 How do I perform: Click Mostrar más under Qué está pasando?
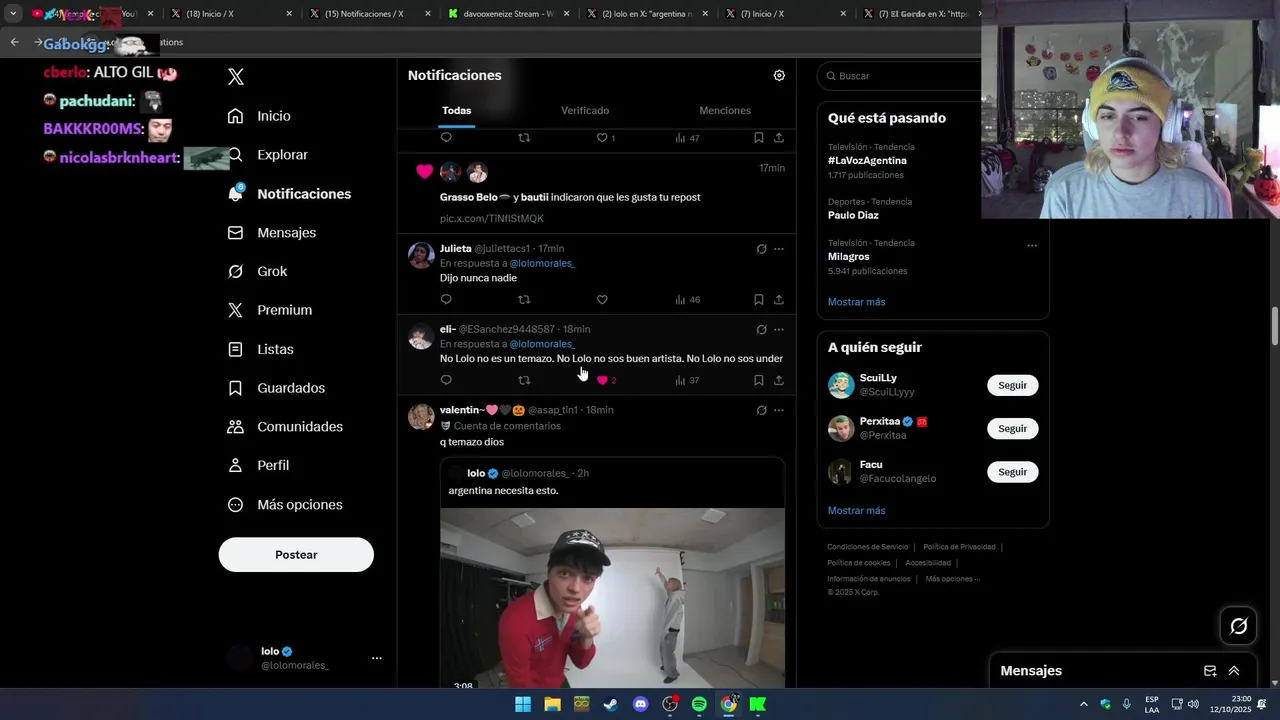pos(856,302)
